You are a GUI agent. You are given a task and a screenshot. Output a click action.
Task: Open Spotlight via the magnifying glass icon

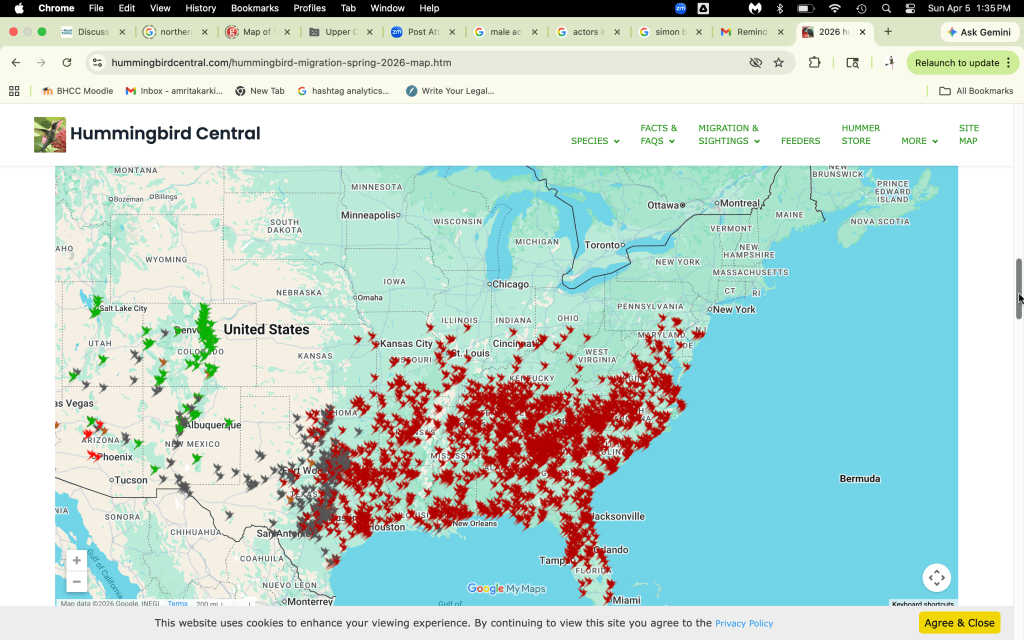pyautogui.click(x=885, y=8)
